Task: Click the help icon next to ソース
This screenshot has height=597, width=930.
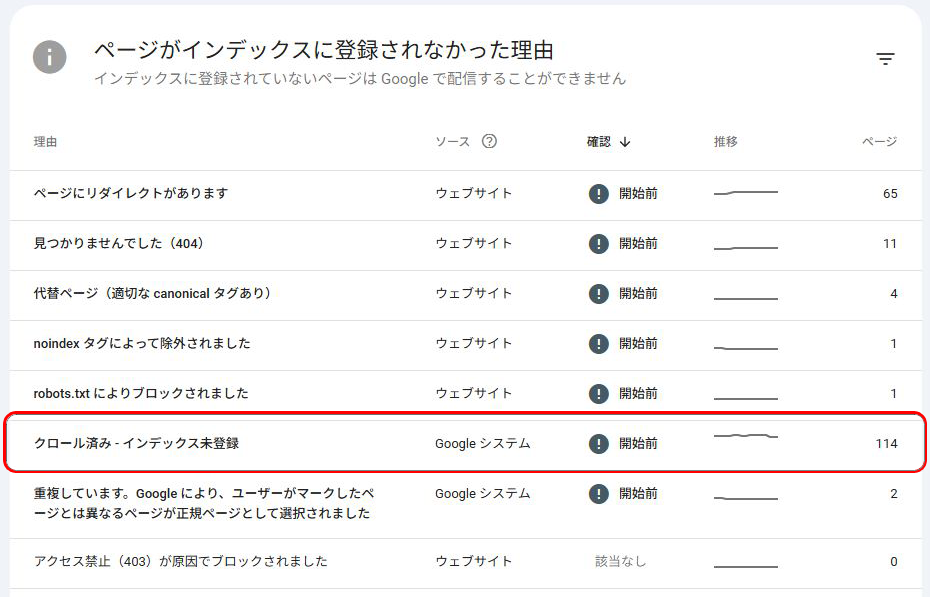Action: pyautogui.click(x=489, y=141)
